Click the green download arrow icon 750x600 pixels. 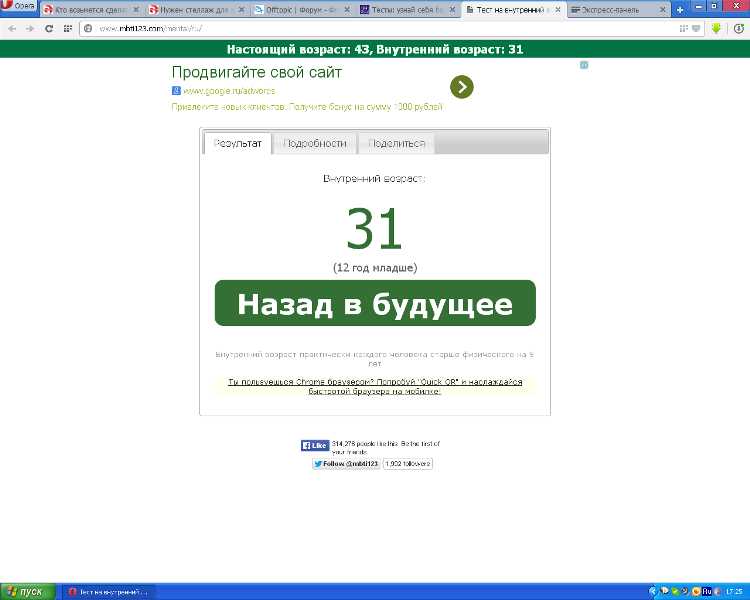(x=716, y=28)
